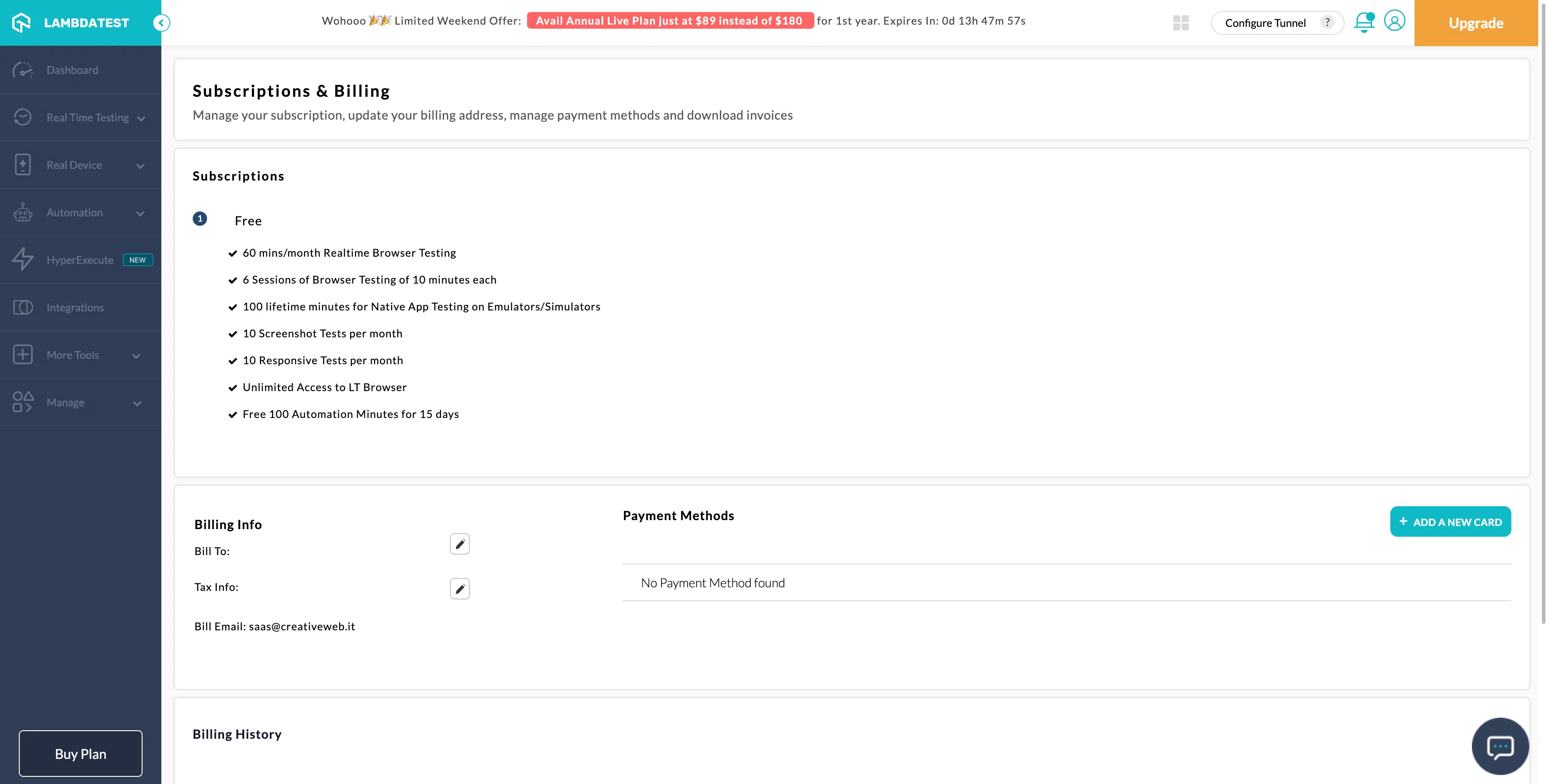Click the Upgrade button
Screen dimensions: 1549x784
pyautogui.click(x=1475, y=23)
